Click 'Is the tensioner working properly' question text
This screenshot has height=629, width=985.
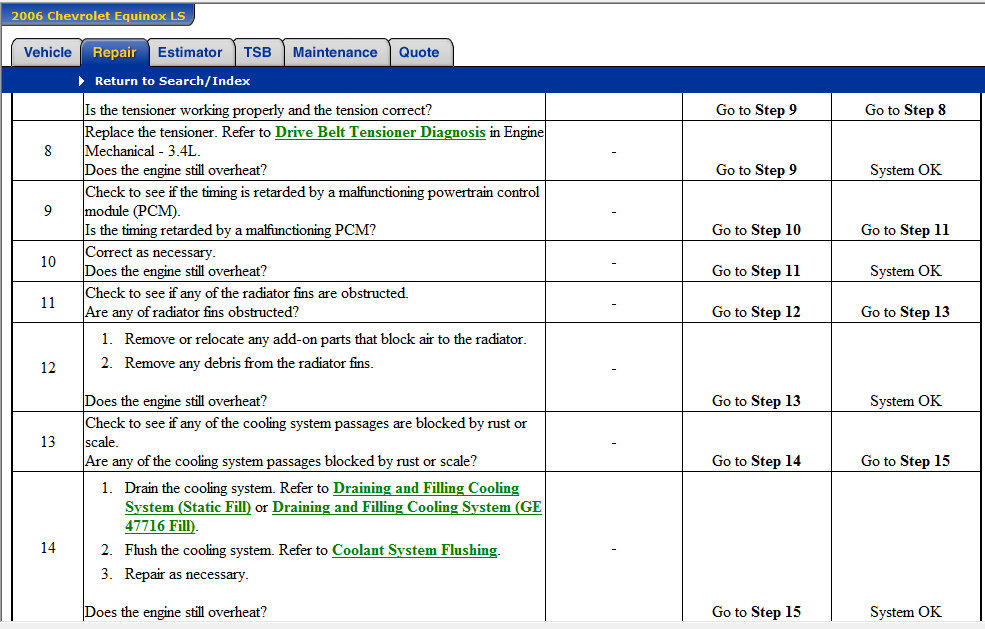(x=258, y=110)
